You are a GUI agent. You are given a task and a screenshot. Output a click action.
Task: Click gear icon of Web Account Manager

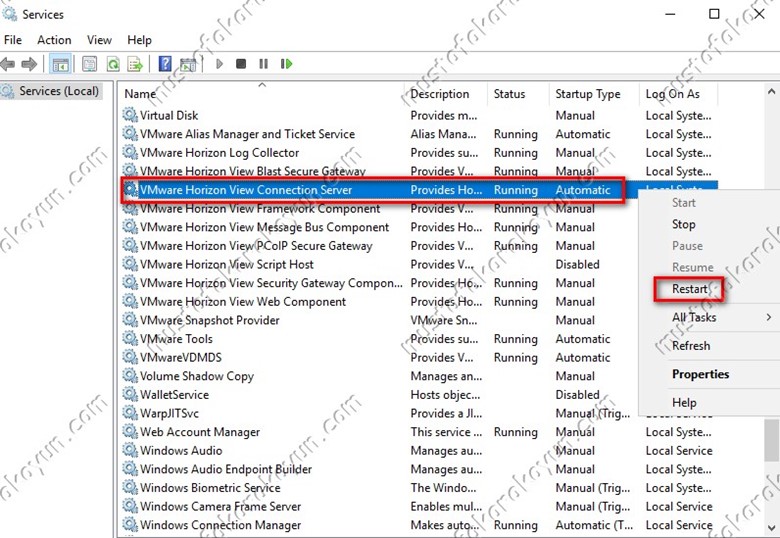click(130, 432)
